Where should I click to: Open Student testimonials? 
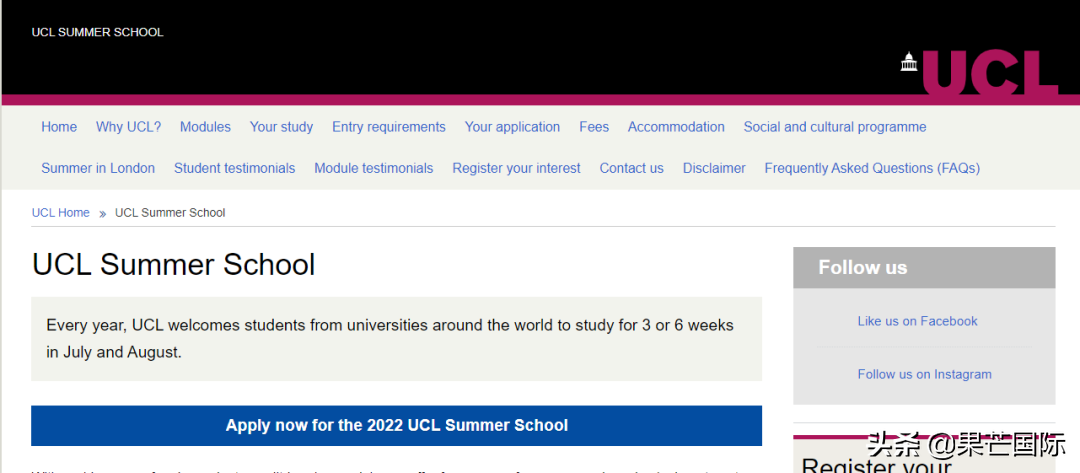tap(234, 168)
